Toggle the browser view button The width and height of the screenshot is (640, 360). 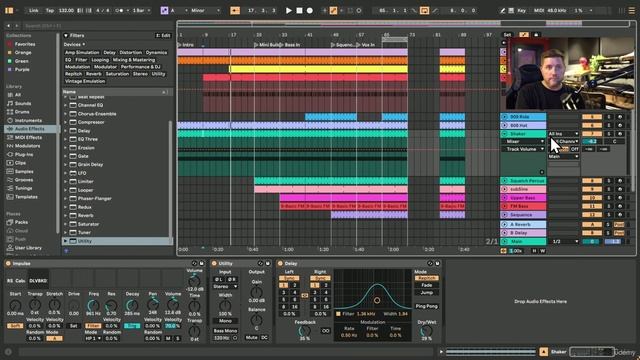click(x=9, y=11)
